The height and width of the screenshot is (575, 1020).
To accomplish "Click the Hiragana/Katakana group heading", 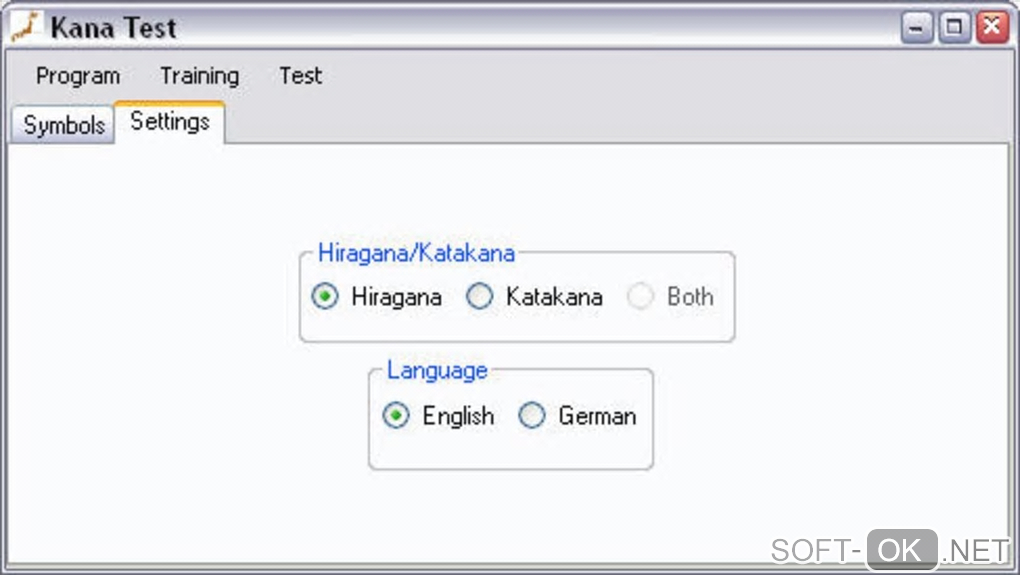I will (416, 253).
